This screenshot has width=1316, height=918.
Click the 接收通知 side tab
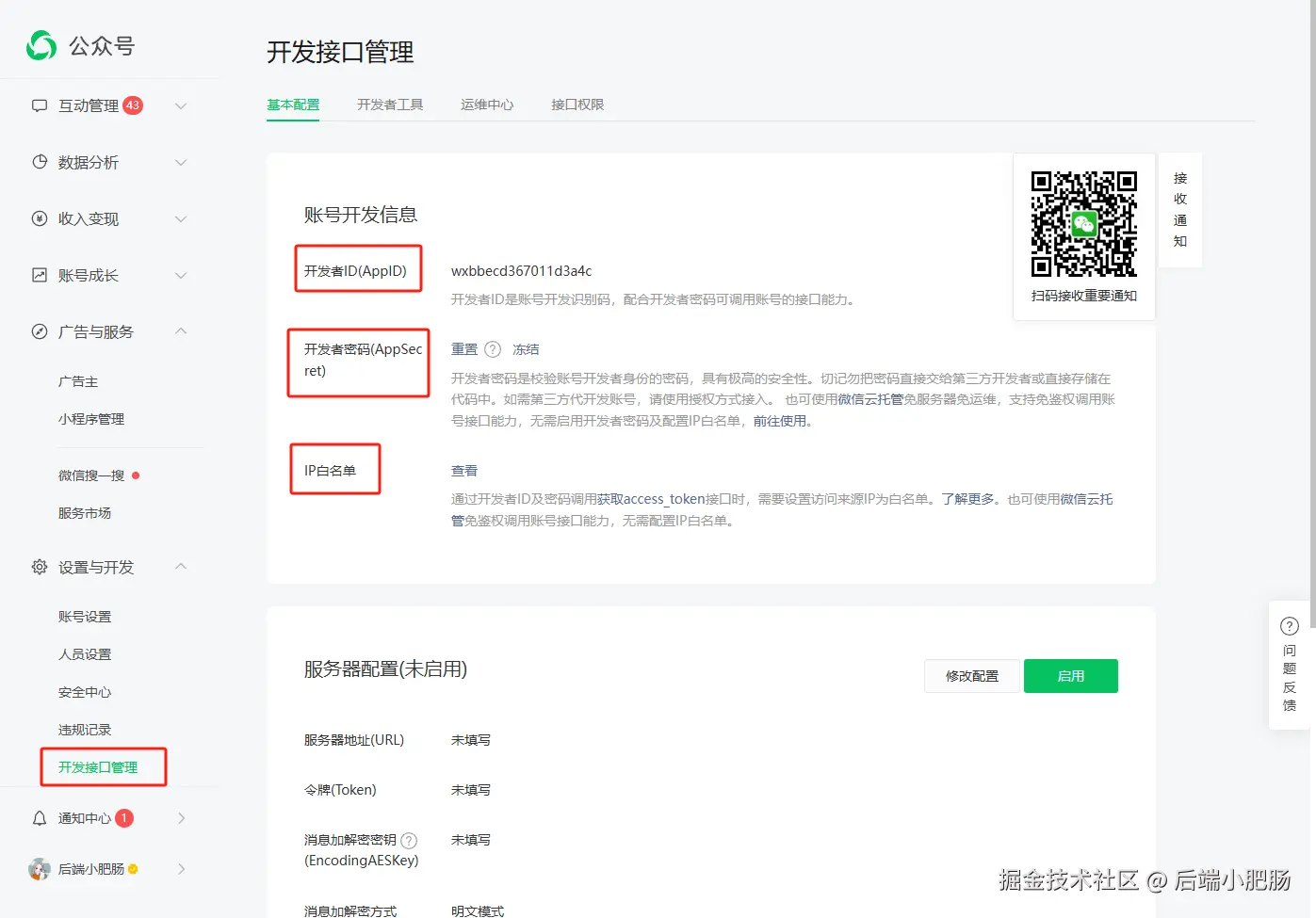(1180, 210)
